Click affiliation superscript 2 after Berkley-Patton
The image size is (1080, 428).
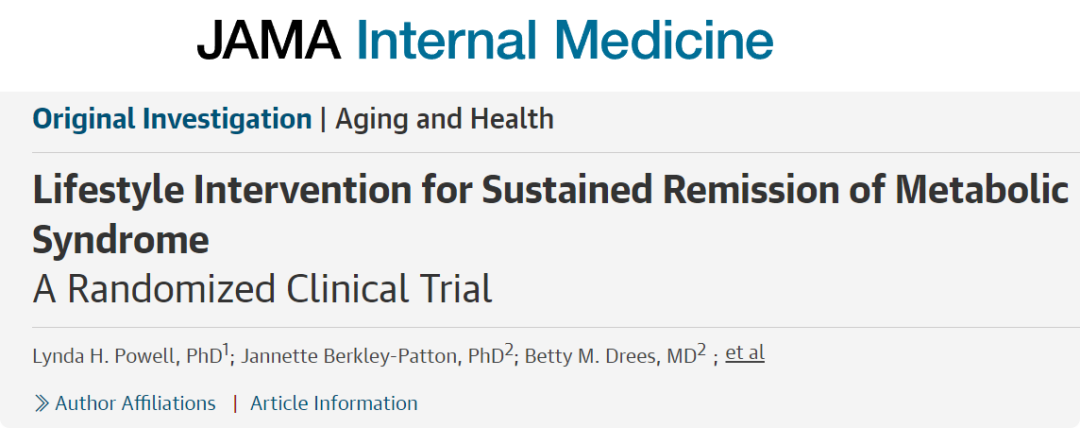tap(508, 349)
